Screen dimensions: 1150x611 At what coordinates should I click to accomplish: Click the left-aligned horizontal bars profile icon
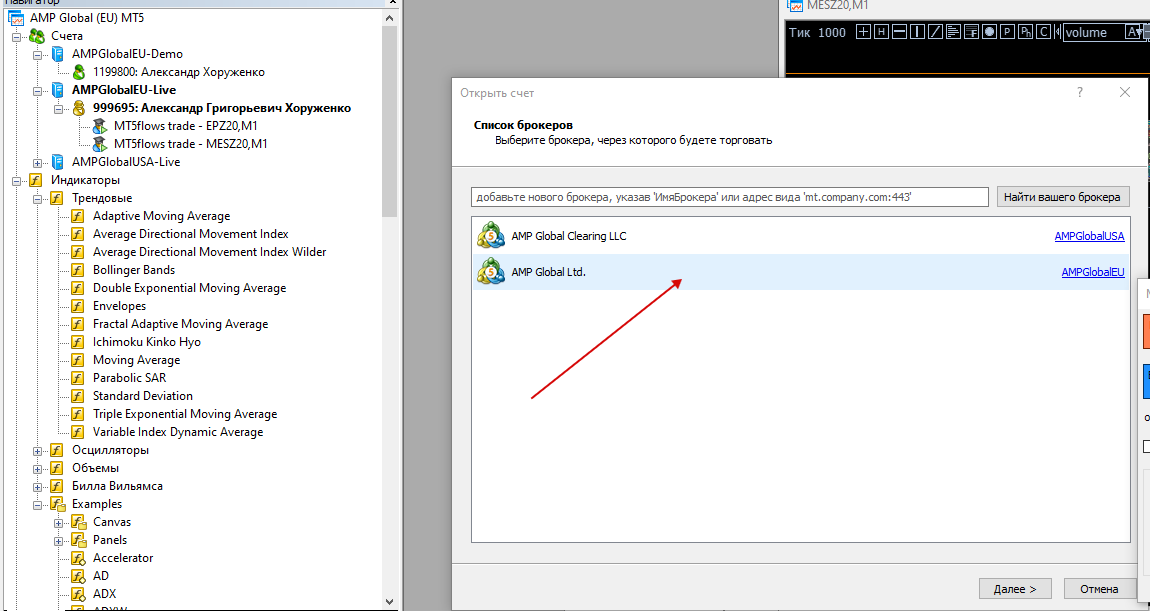pos(953,32)
